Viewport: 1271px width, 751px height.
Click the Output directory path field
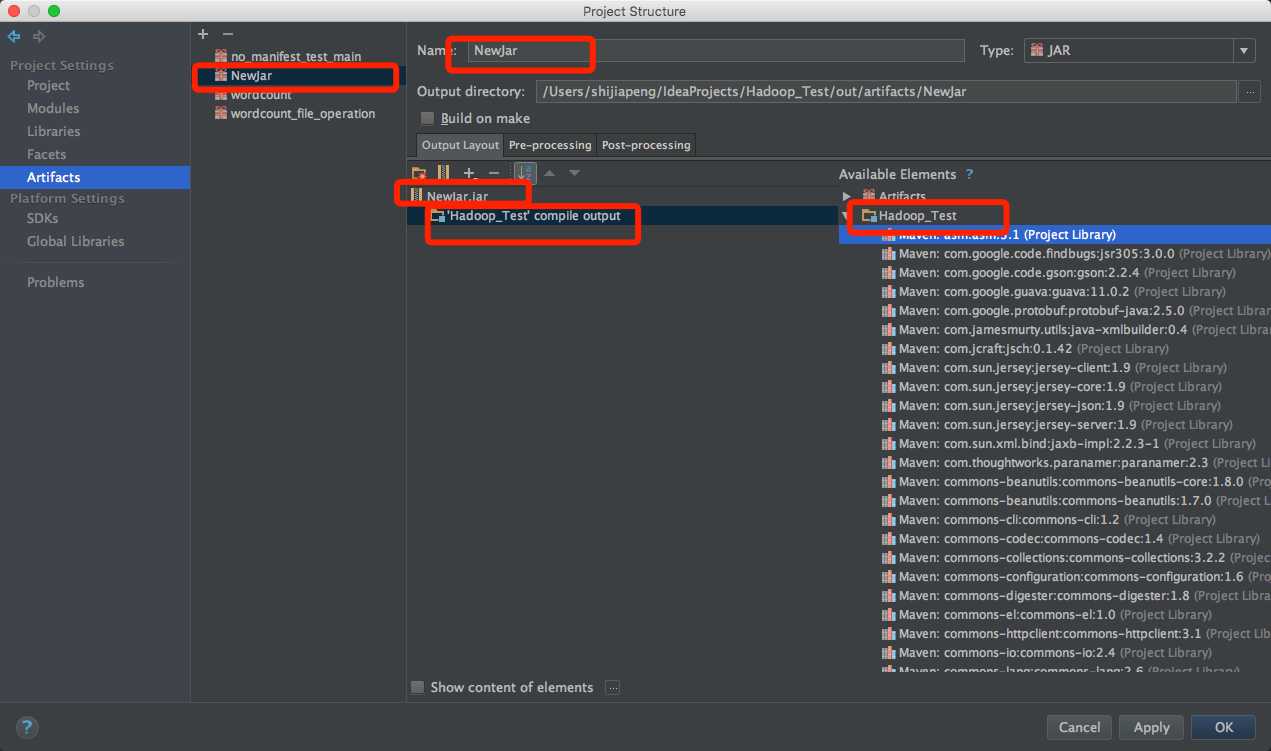(x=886, y=92)
